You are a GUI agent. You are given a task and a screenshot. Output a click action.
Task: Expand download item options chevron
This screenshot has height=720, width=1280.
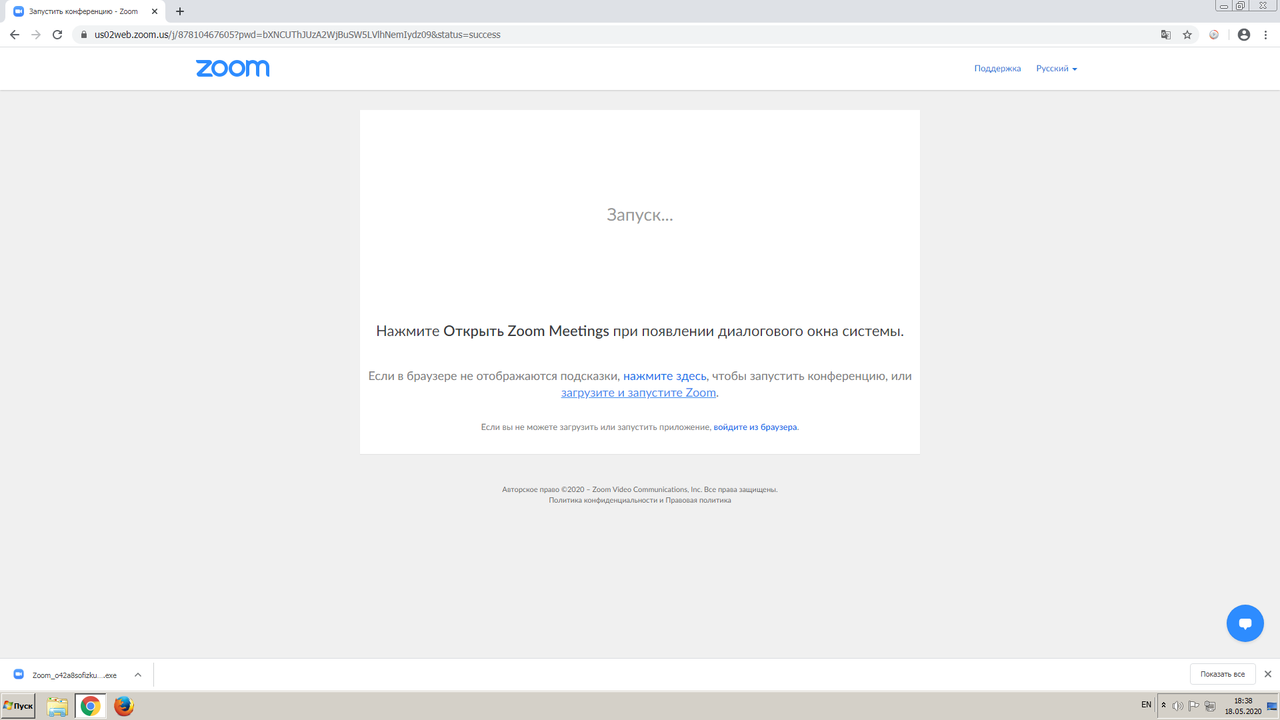pyautogui.click(x=138, y=675)
